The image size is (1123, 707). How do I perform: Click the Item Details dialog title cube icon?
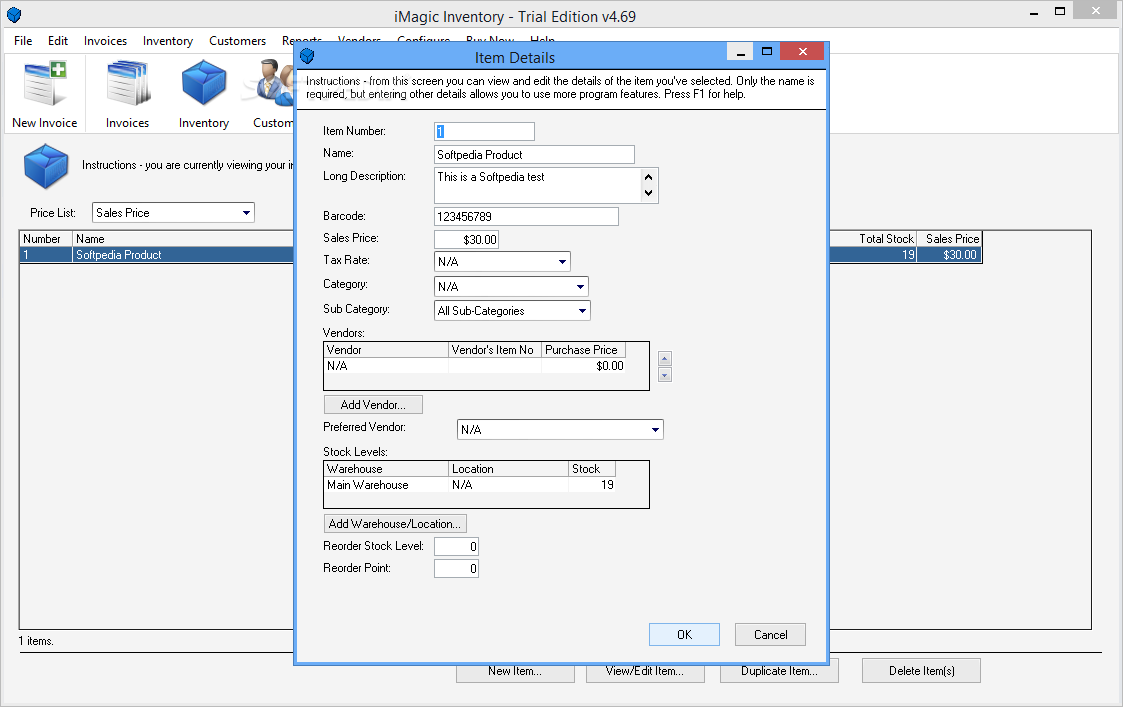307,56
